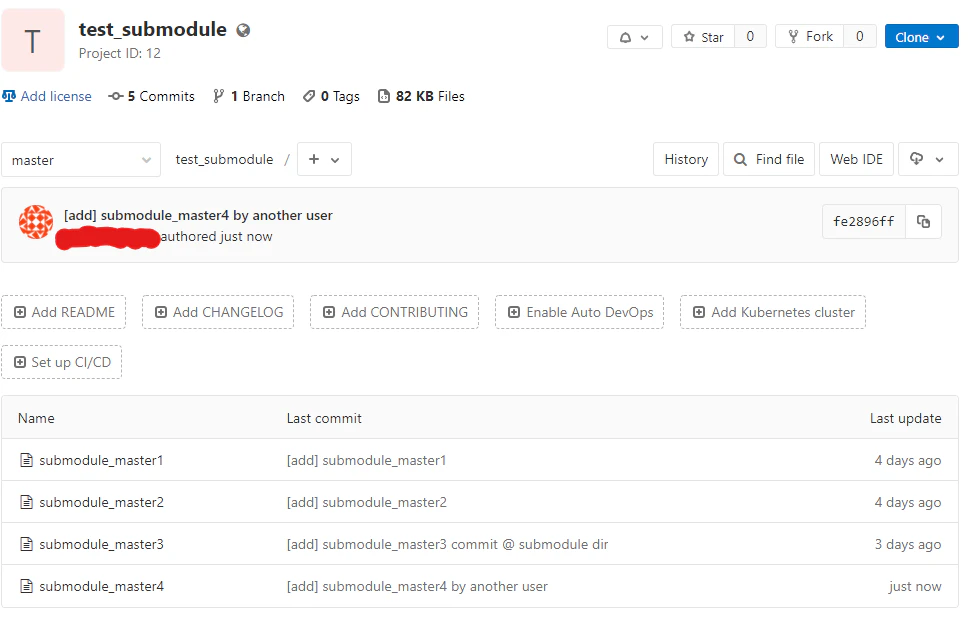Click Add CONTRIBUTING button
The image size is (972, 620).
(x=395, y=312)
